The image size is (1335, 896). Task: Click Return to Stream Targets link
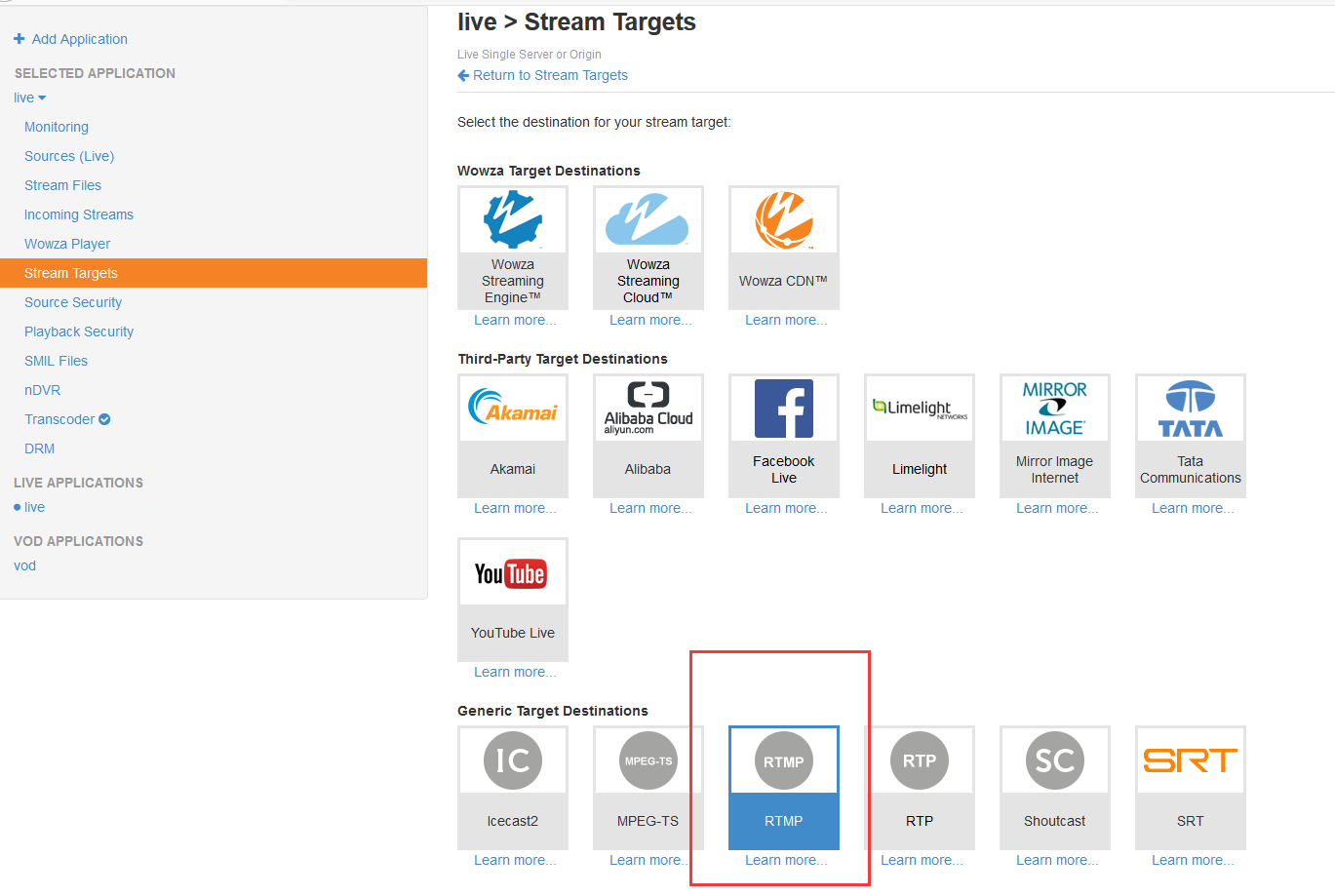click(x=550, y=75)
